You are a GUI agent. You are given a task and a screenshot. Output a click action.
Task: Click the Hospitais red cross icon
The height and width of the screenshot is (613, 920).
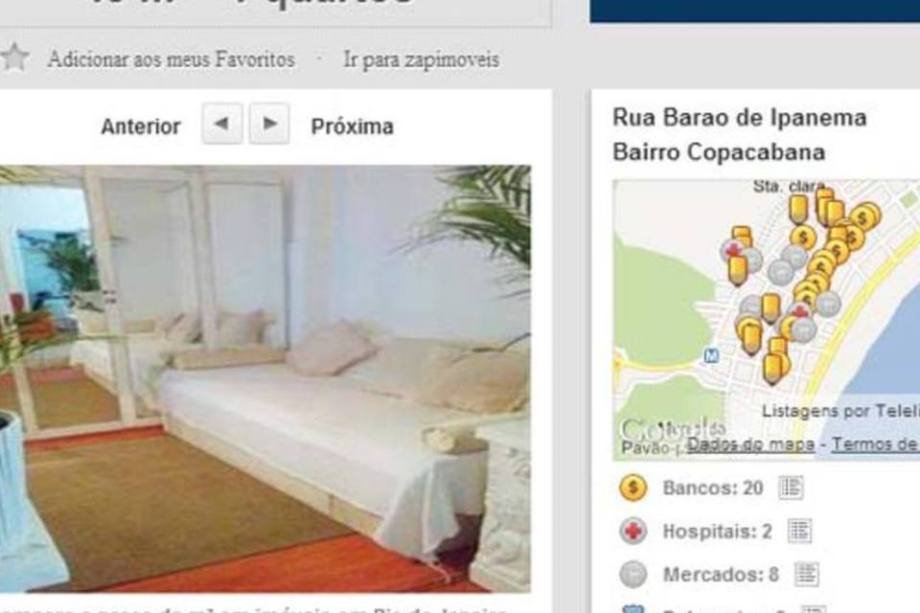632,531
